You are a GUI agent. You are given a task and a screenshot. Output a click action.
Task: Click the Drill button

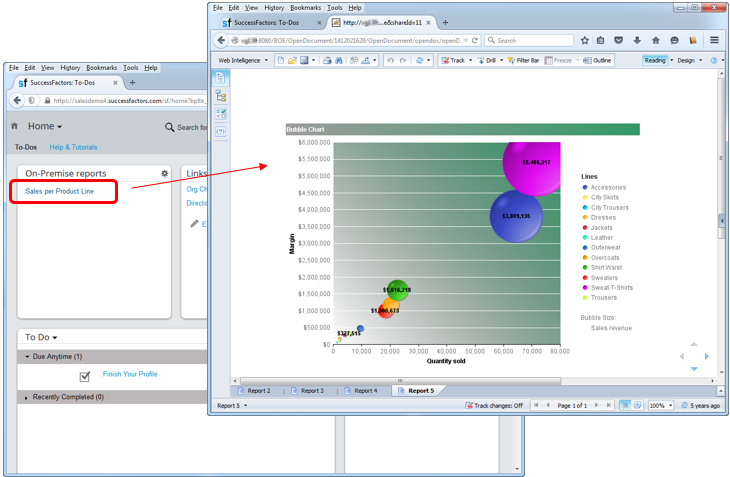[x=487, y=60]
